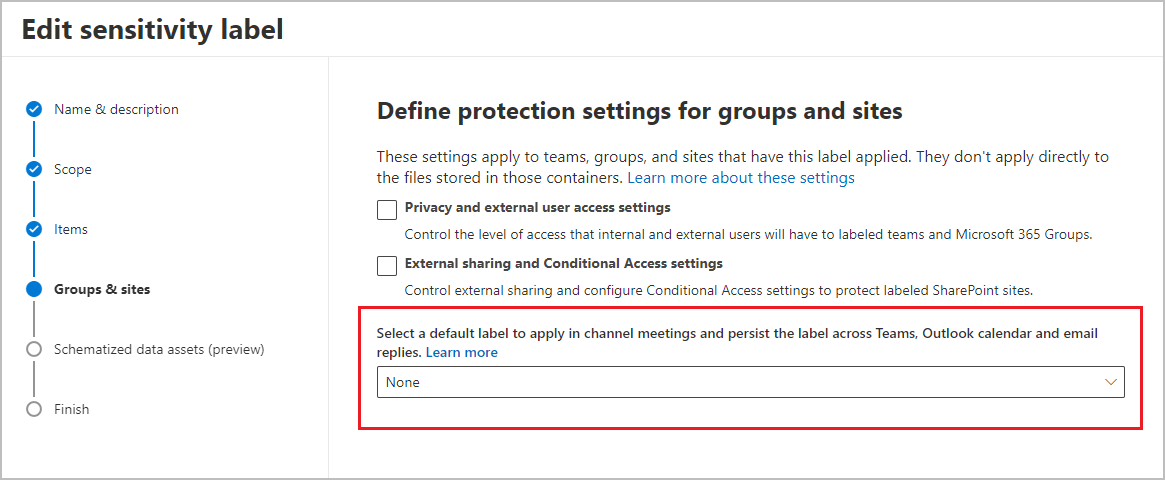Screen dimensions: 1165x480
Task: Select the Groups & sites step
Action: click(102, 289)
